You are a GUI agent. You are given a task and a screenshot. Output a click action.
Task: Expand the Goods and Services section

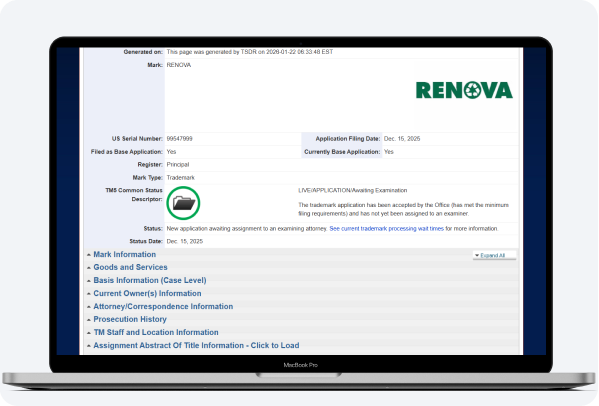tap(130, 267)
